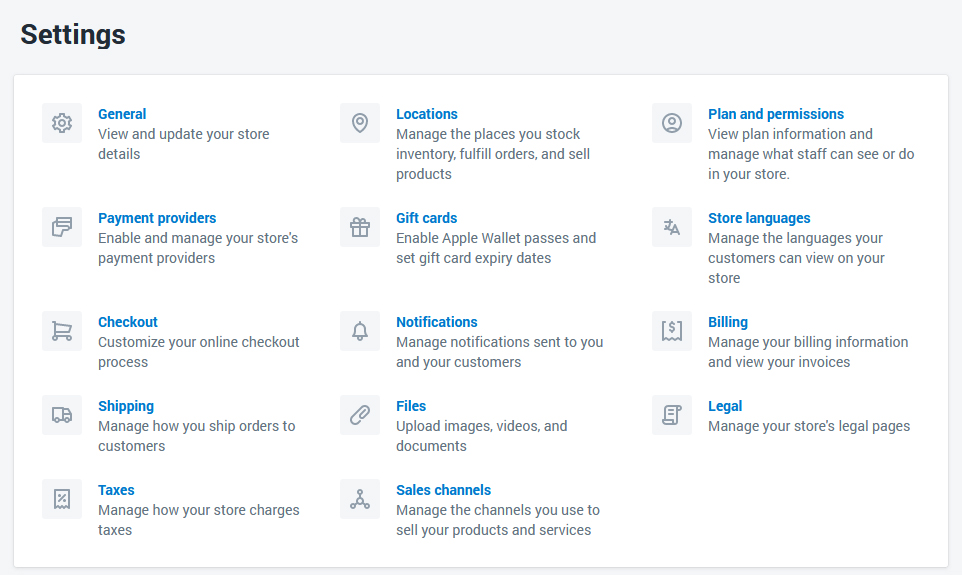Image resolution: width=962 pixels, height=575 pixels.
Task: Click the Notifications bell icon
Action: (x=360, y=331)
